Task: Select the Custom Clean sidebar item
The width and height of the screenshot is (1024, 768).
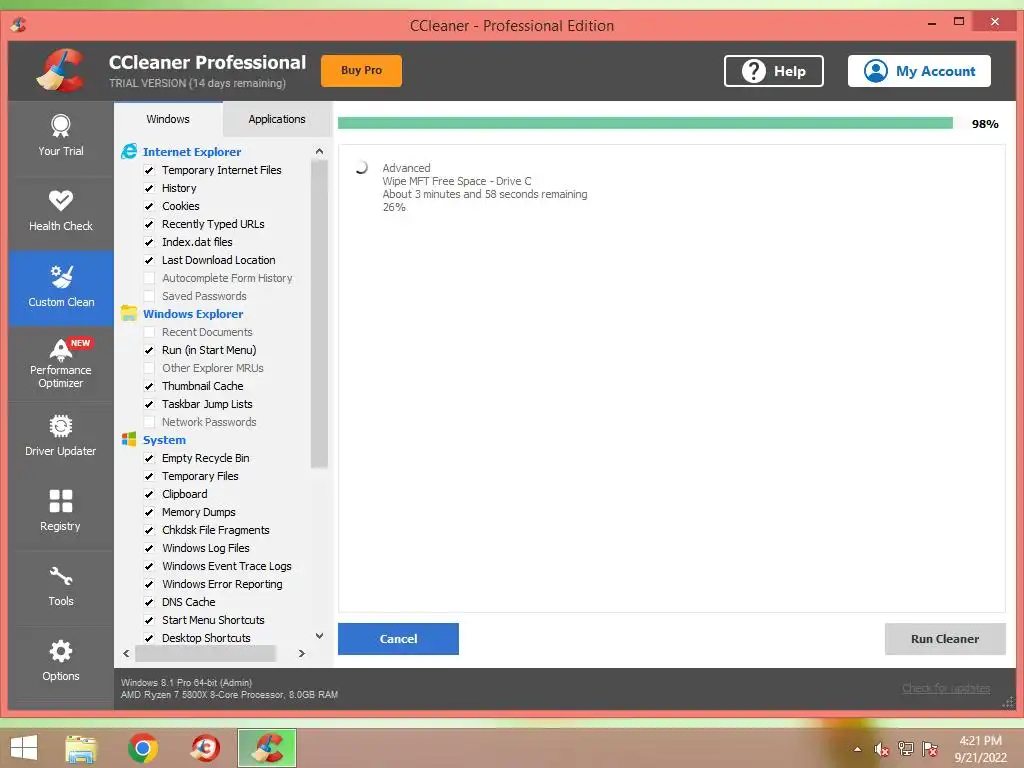Action: pyautogui.click(x=61, y=287)
